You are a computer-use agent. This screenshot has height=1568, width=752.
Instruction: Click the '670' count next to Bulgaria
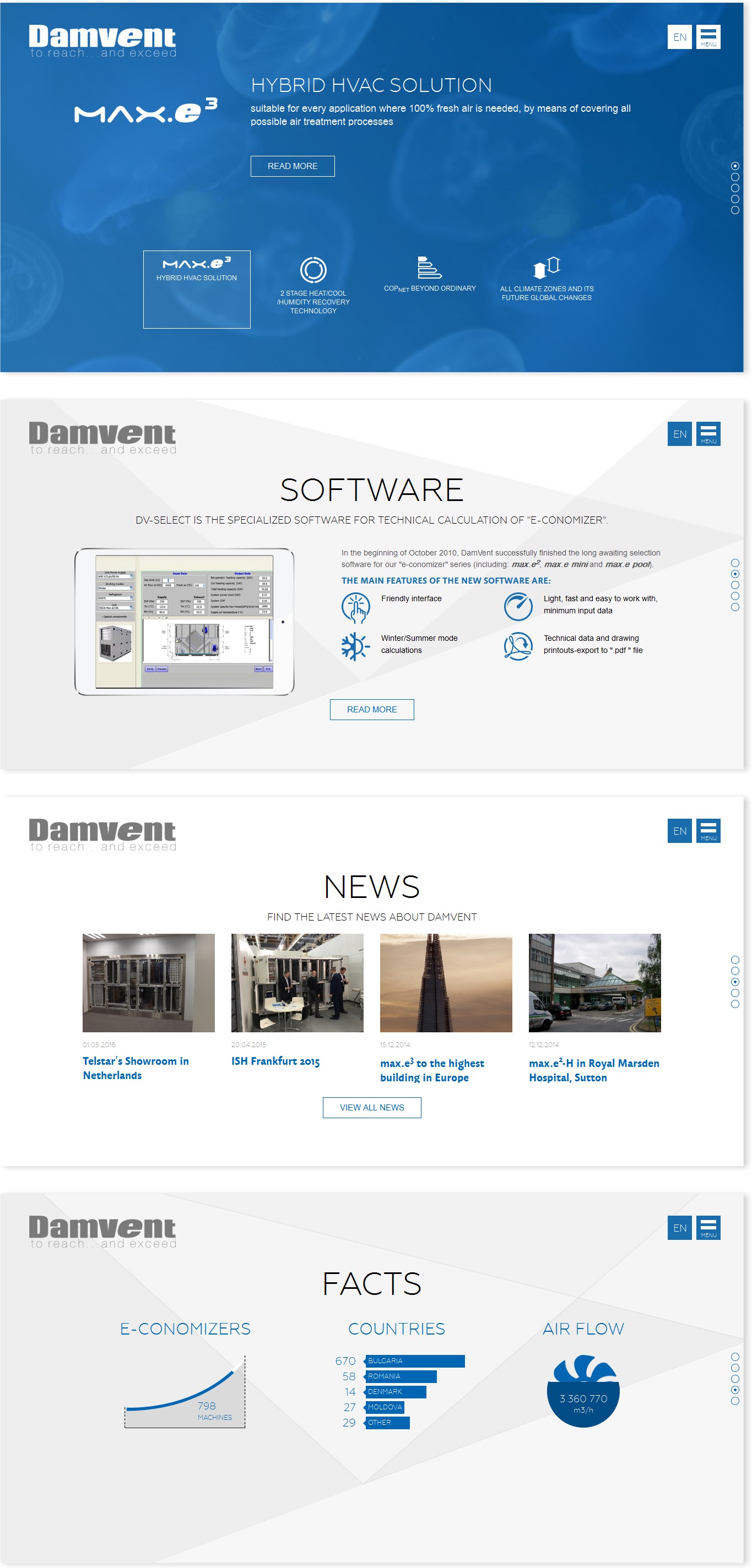click(345, 1361)
